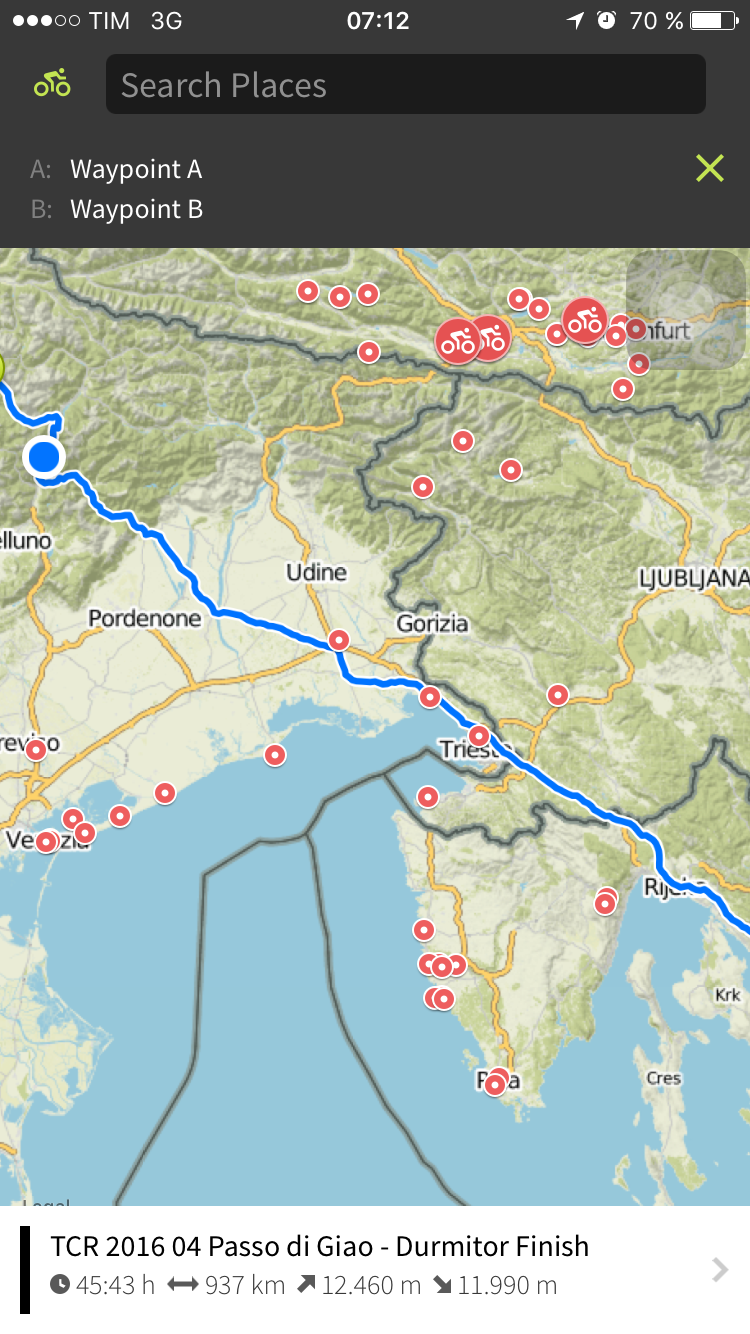Tap the green bicycle routing icon
750x1334 pixels.
point(52,84)
